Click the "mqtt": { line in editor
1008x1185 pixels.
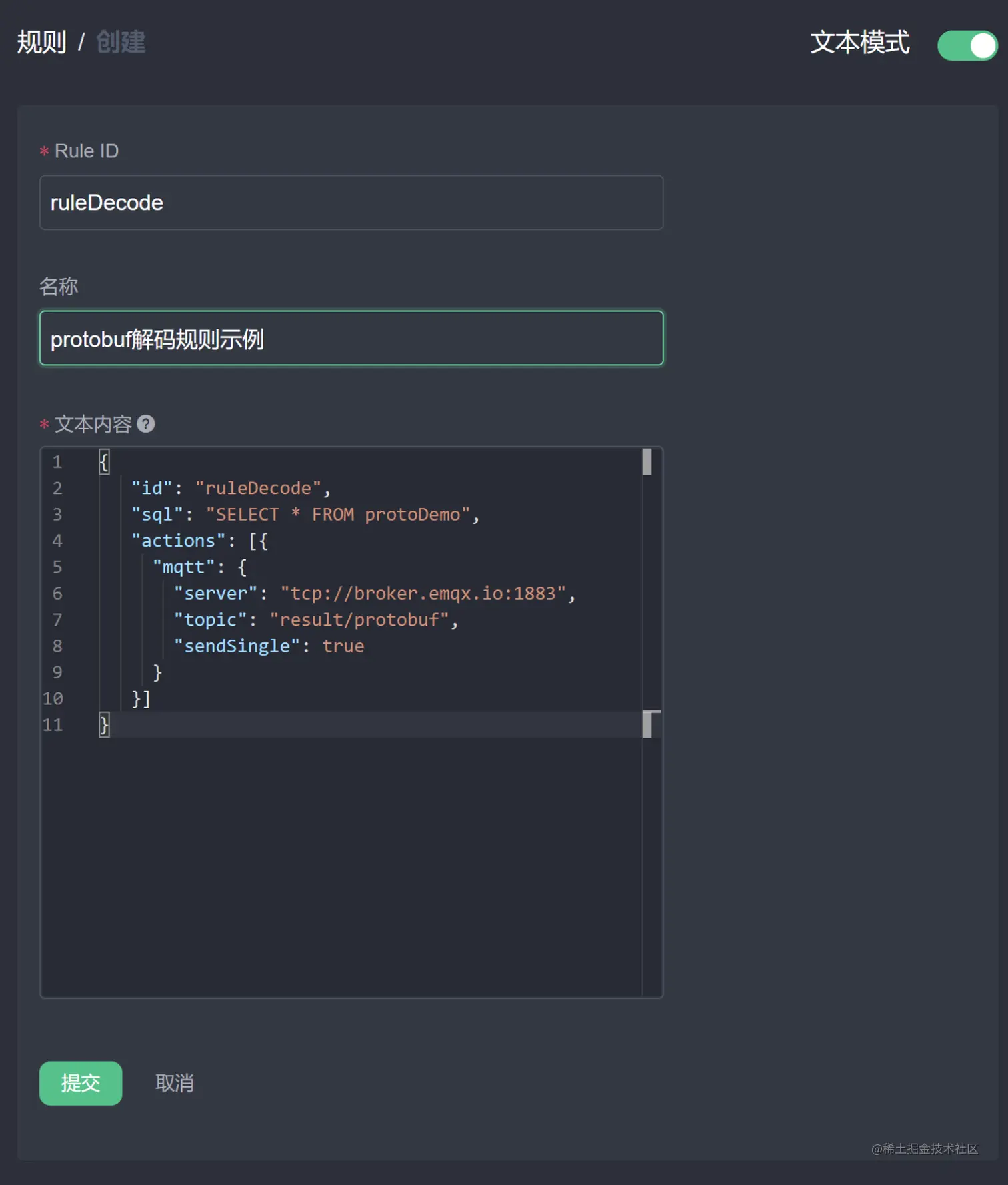coord(200,567)
